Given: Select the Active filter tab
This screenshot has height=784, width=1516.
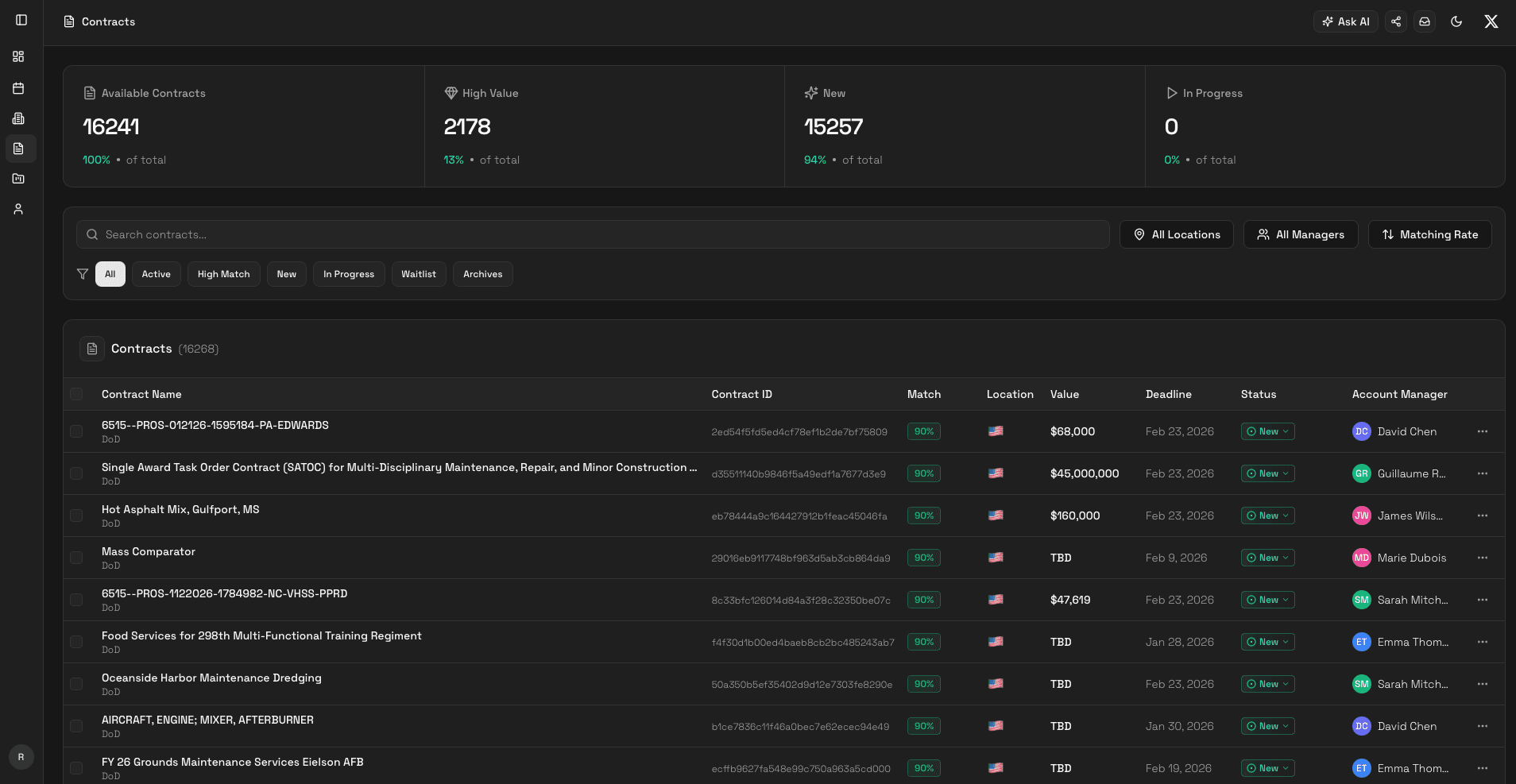Looking at the screenshot, I should click(156, 274).
